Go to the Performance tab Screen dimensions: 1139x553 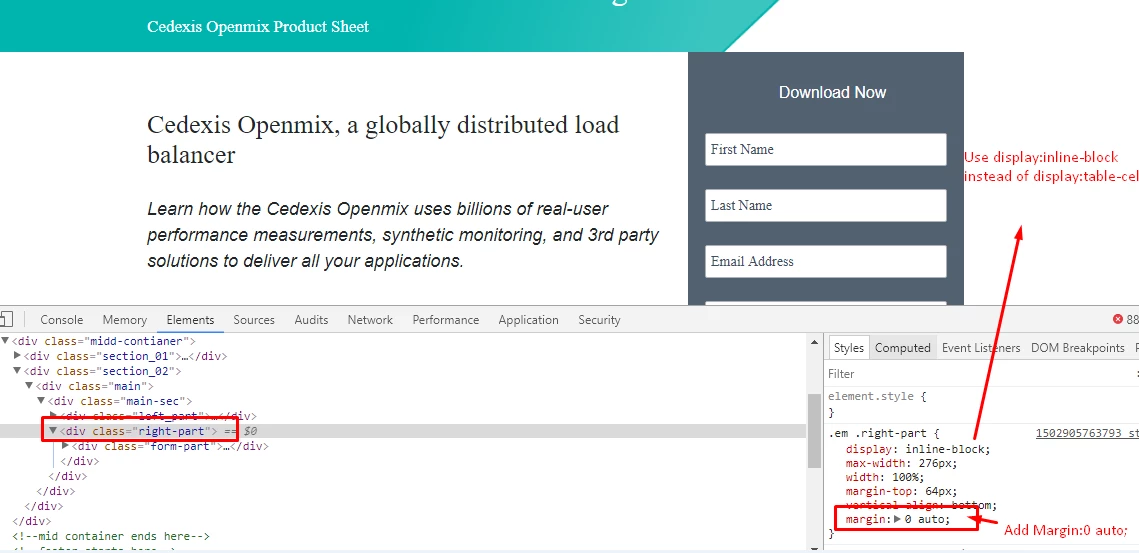[446, 320]
